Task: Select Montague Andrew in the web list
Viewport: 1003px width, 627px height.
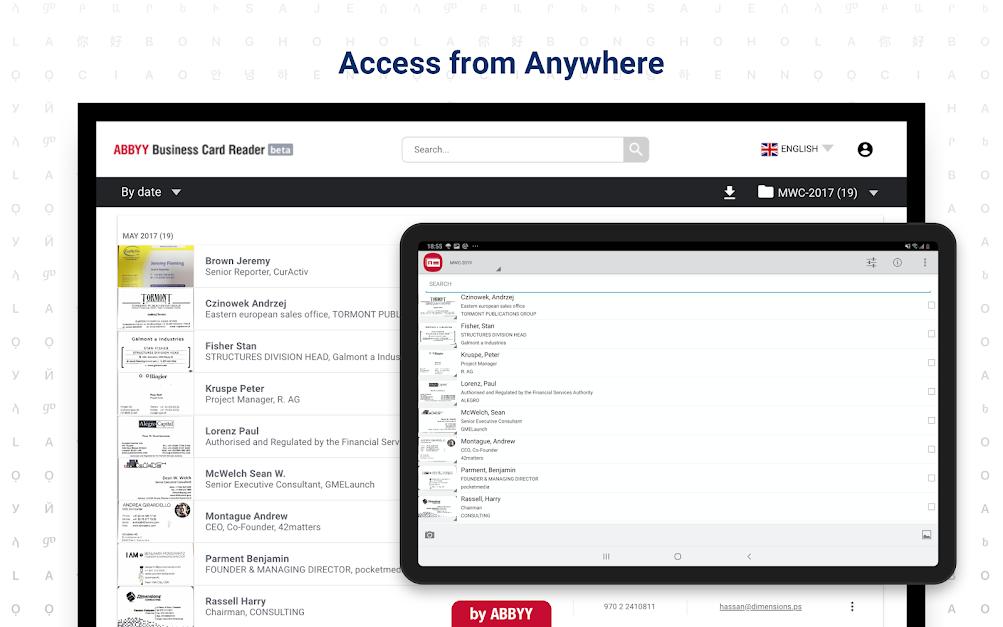Action: [246, 516]
